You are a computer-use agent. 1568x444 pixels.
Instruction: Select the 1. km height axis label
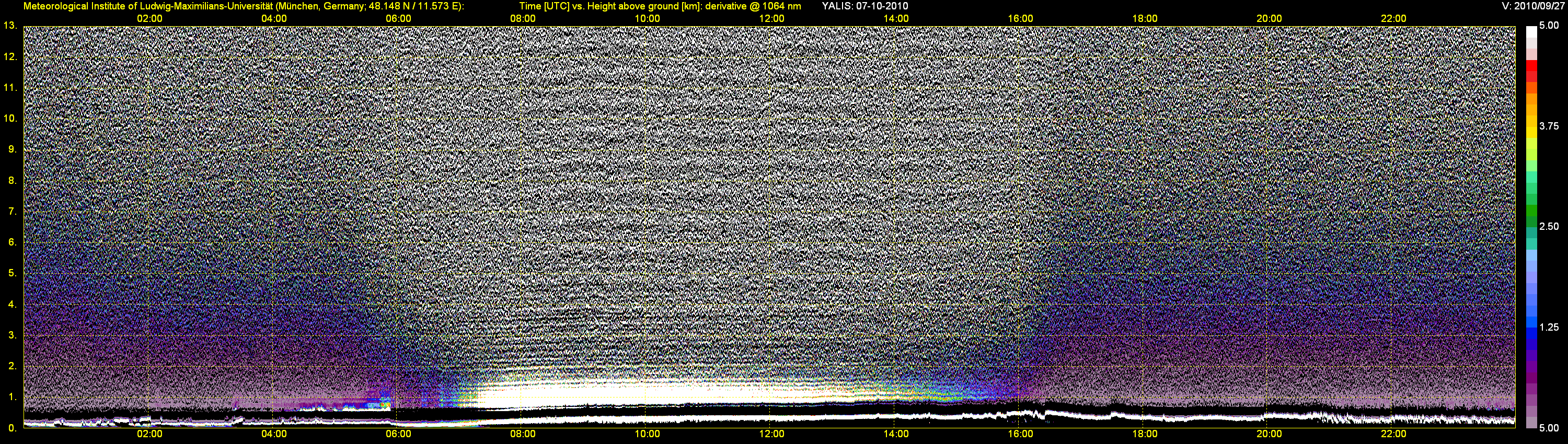click(11, 396)
